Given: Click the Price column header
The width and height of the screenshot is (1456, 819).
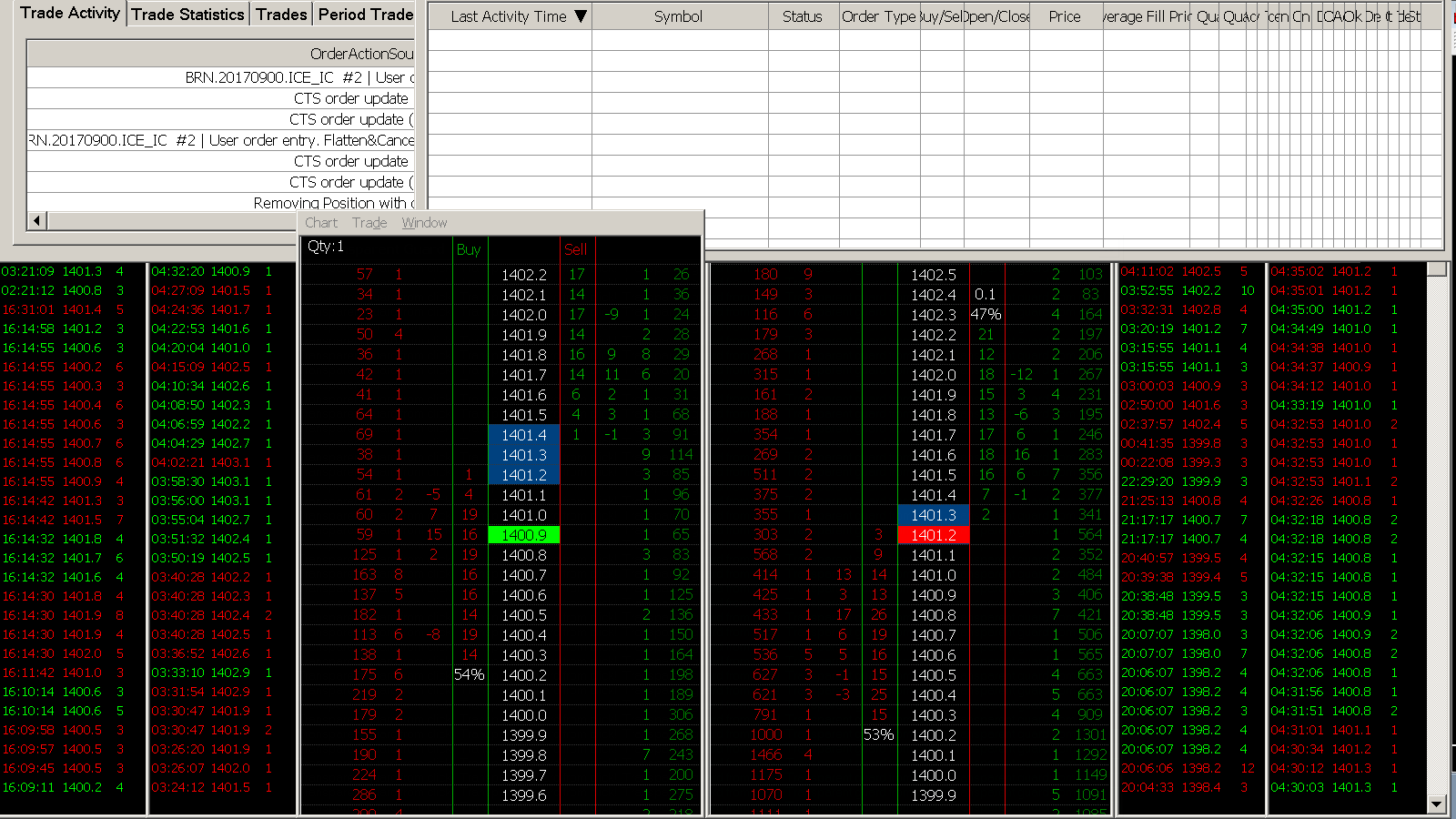Looking at the screenshot, I should point(1065,15).
